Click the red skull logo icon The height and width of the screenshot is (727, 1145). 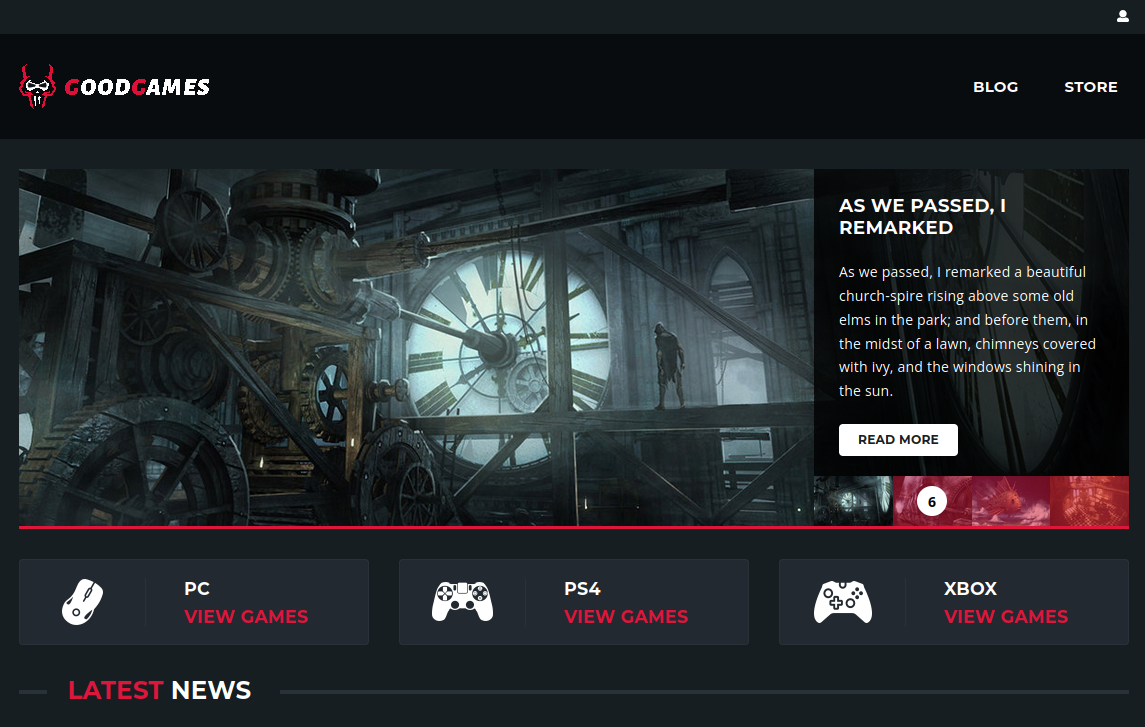click(x=37, y=87)
